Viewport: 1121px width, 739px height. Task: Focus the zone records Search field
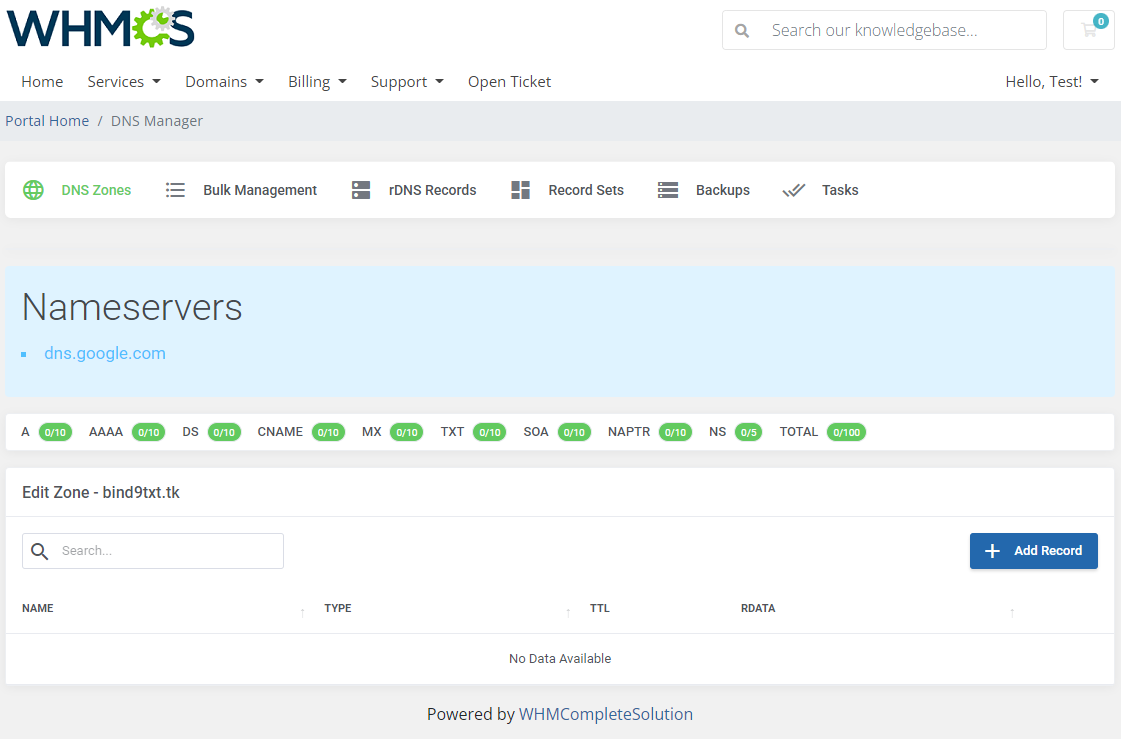pos(153,551)
